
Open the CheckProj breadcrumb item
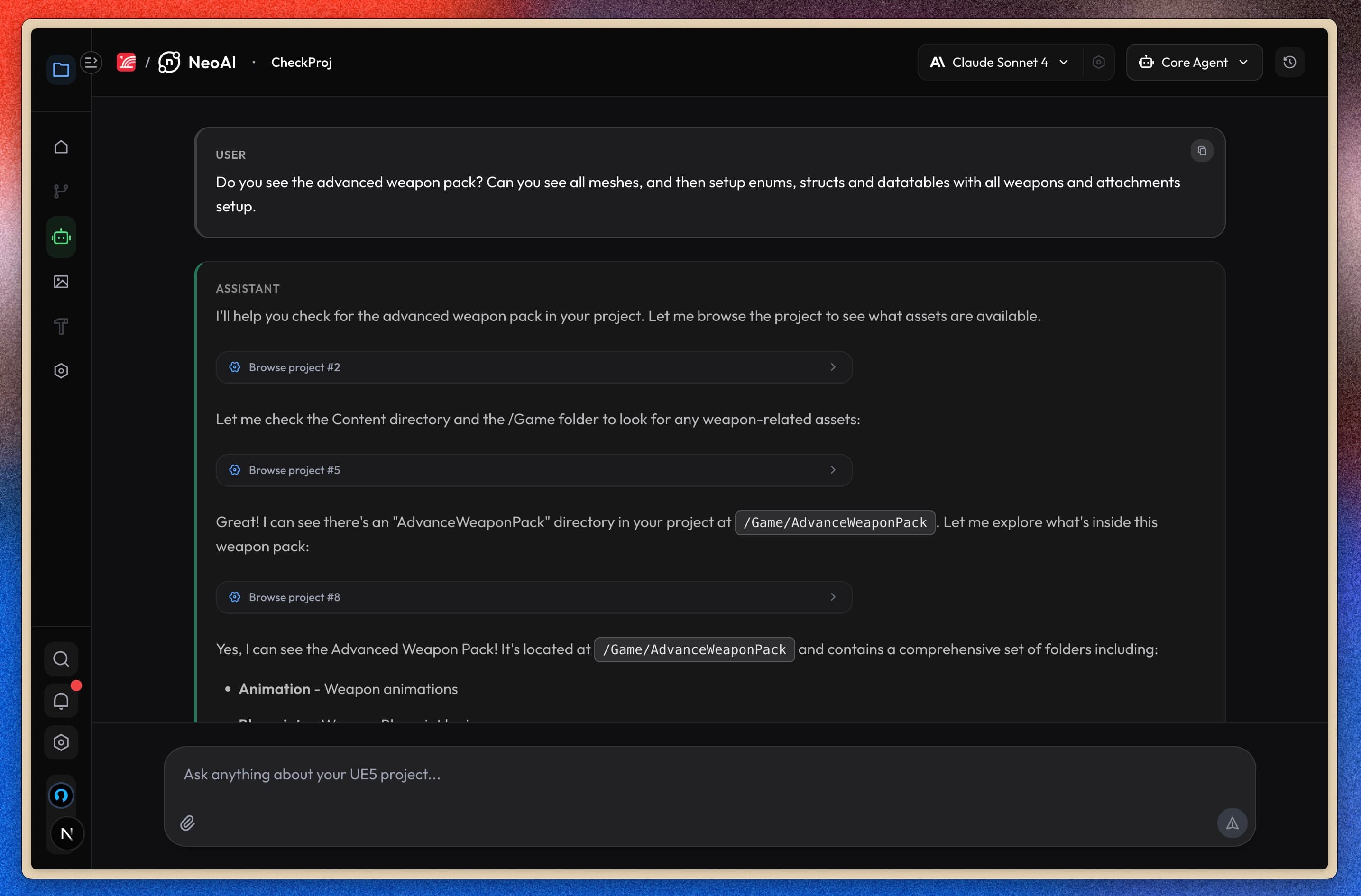(x=301, y=62)
